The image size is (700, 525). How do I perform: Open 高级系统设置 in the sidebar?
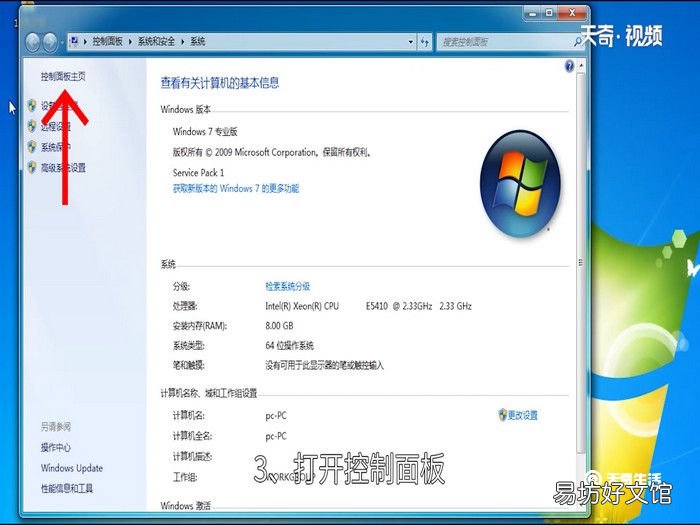(x=63, y=168)
